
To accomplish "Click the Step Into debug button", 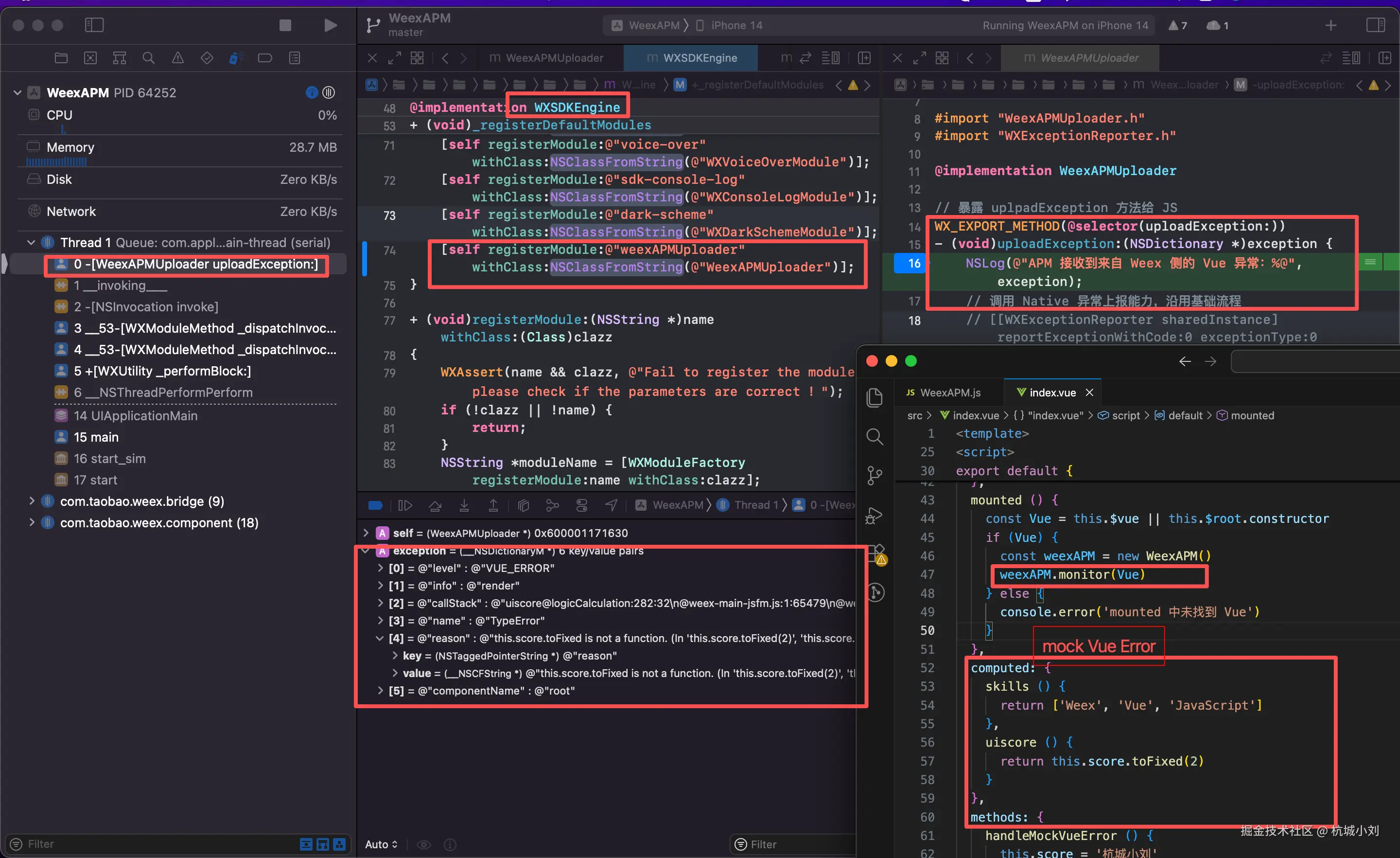I will [x=464, y=505].
